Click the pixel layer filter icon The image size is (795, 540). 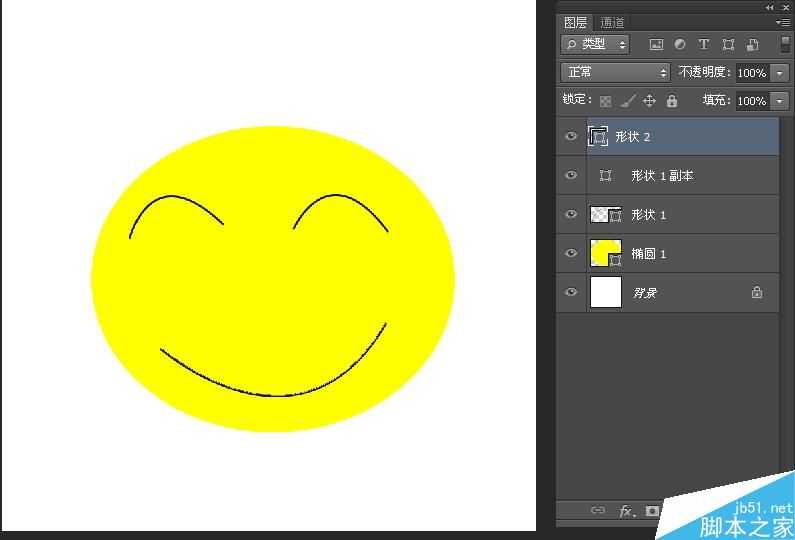point(656,44)
